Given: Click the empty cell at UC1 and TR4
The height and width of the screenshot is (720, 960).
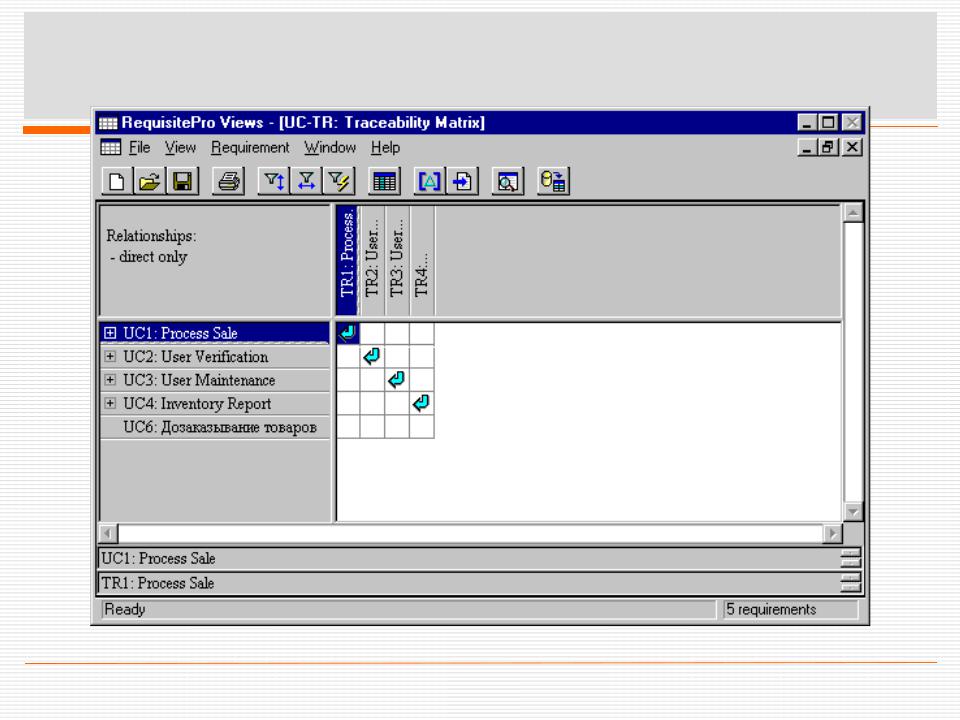Looking at the screenshot, I should click(x=422, y=334).
